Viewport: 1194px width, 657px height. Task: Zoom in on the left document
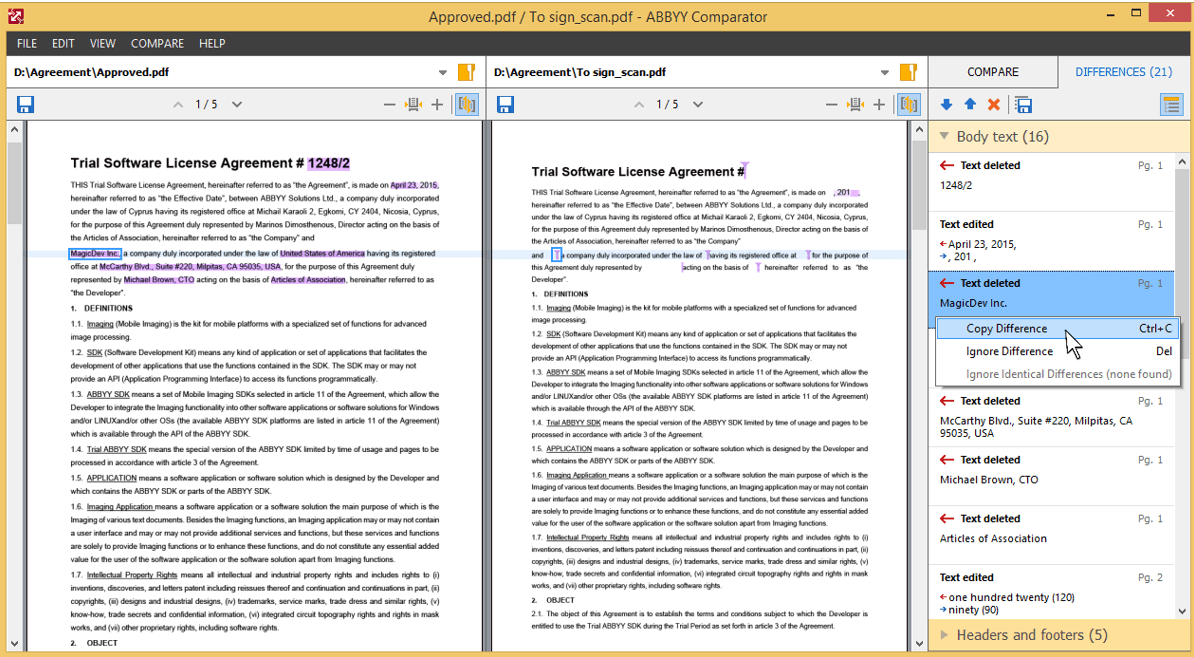(437, 105)
